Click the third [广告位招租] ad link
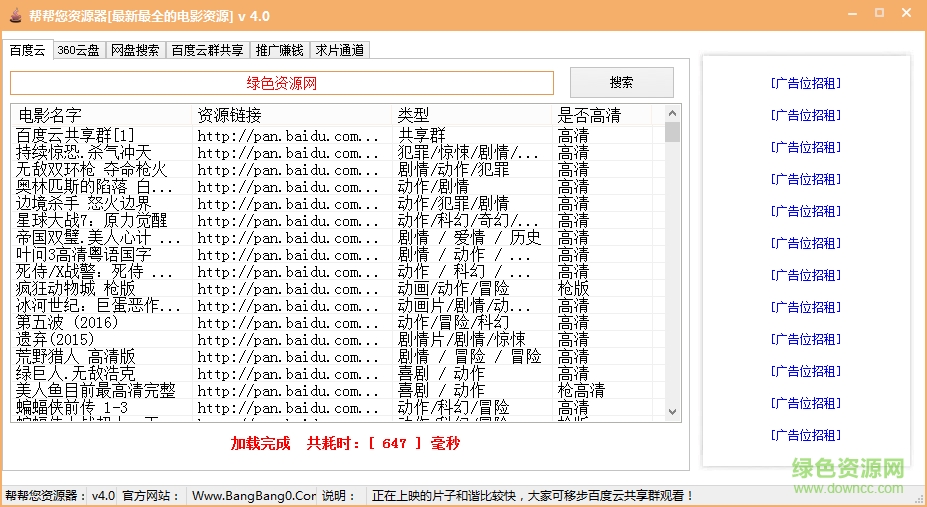 click(x=806, y=147)
